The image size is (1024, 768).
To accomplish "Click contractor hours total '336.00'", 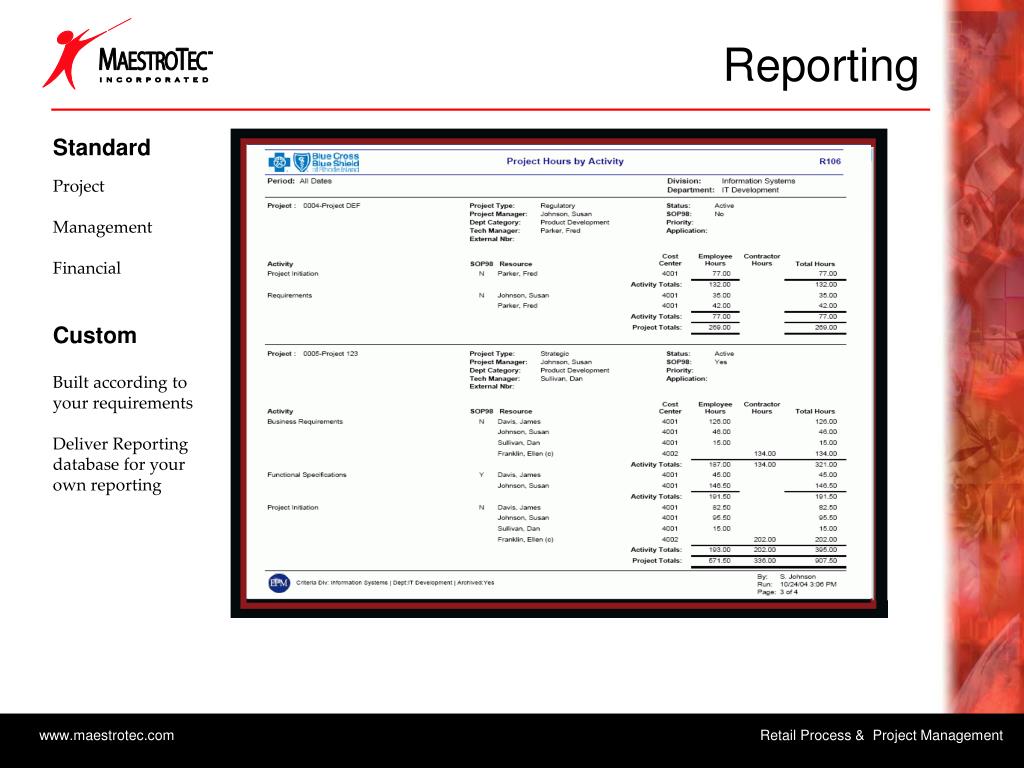I will pos(765,560).
